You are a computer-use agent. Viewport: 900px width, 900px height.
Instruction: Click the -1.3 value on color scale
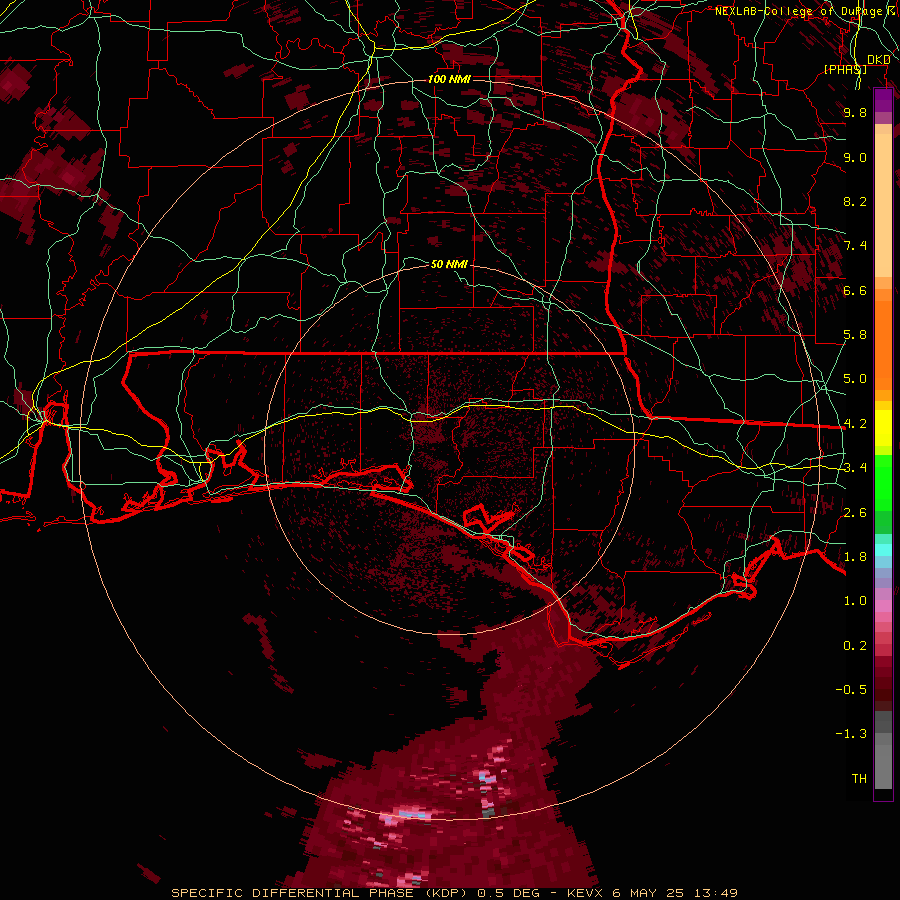click(x=851, y=734)
